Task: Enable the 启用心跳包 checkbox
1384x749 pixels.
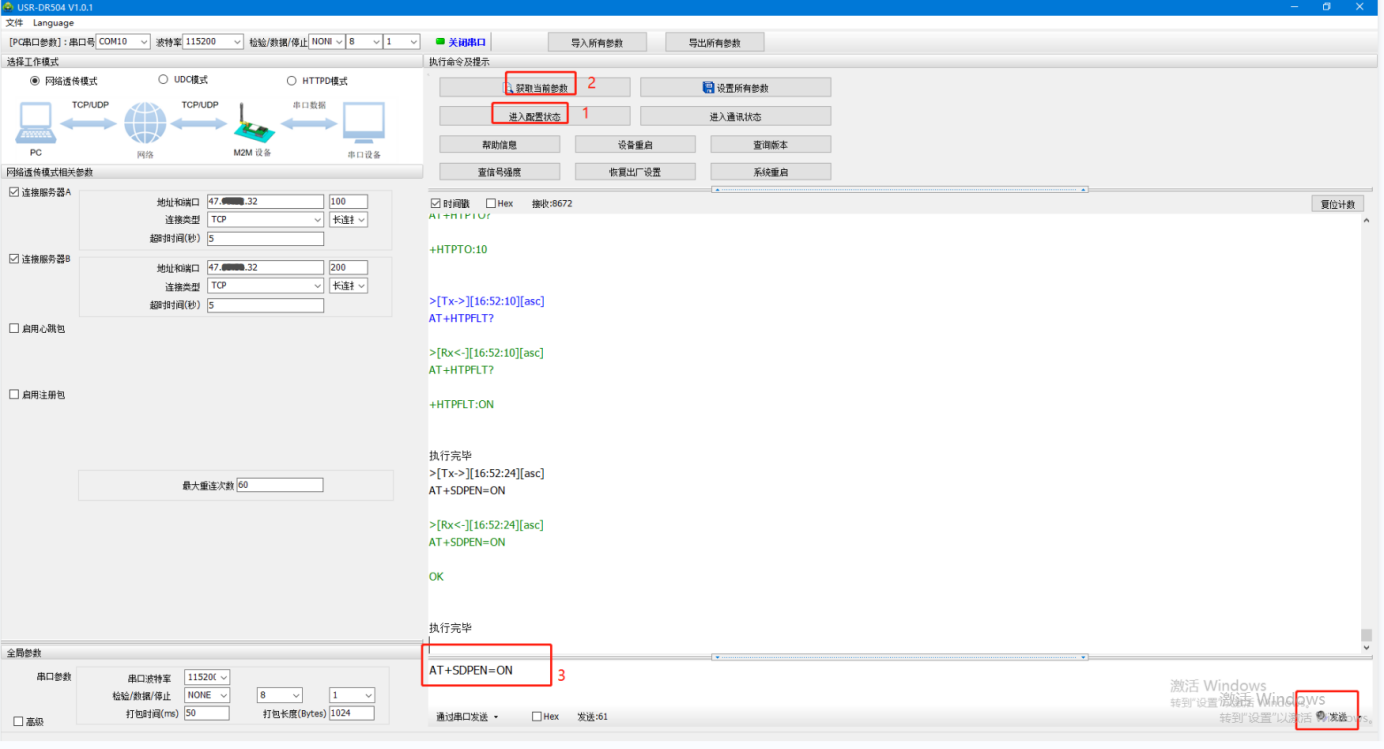Action: tap(14, 328)
